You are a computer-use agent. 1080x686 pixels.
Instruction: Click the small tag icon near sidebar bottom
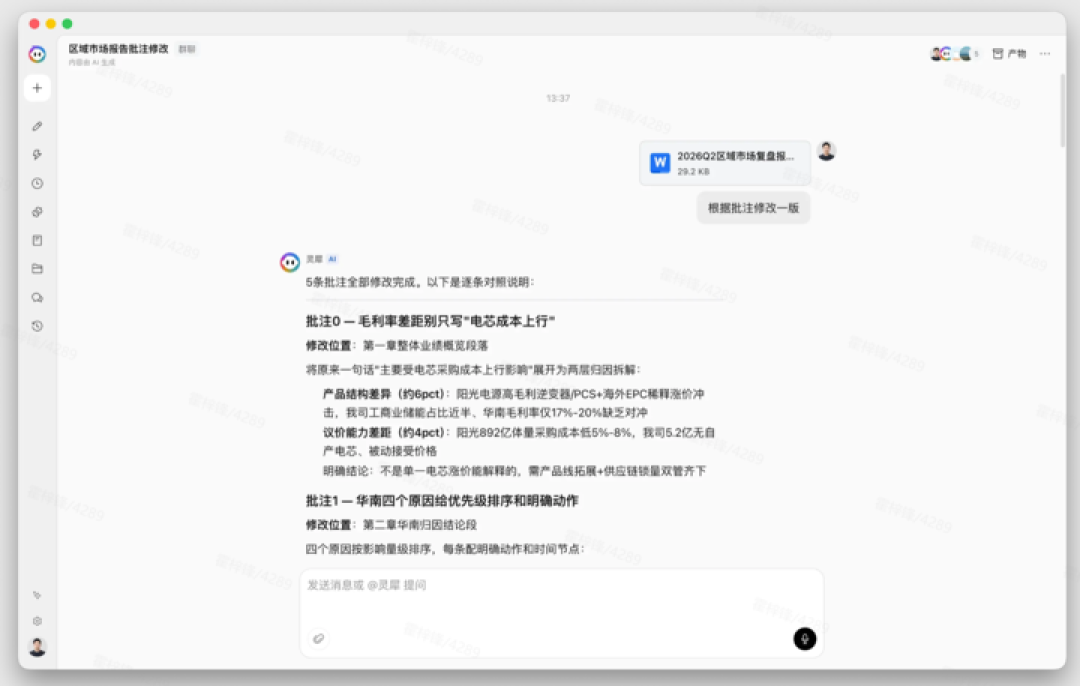(x=37, y=594)
